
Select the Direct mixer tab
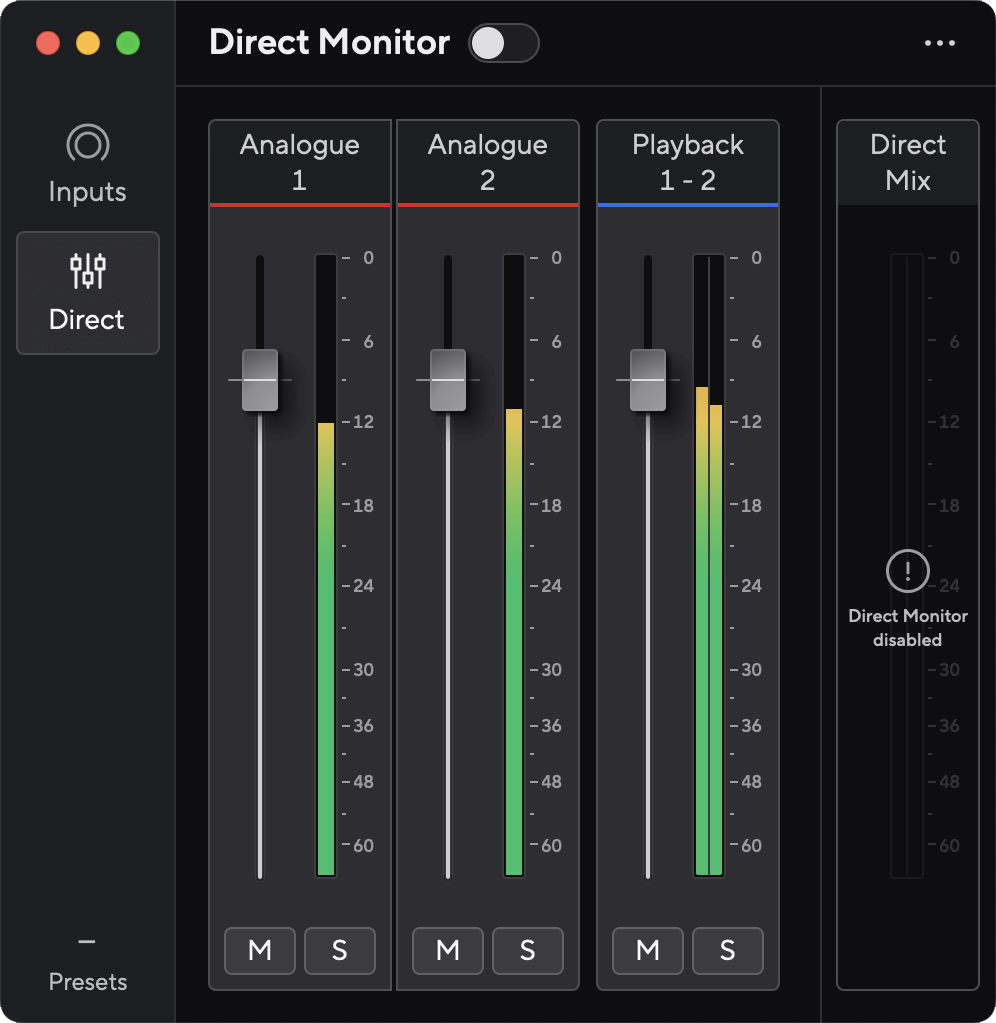tap(87, 293)
